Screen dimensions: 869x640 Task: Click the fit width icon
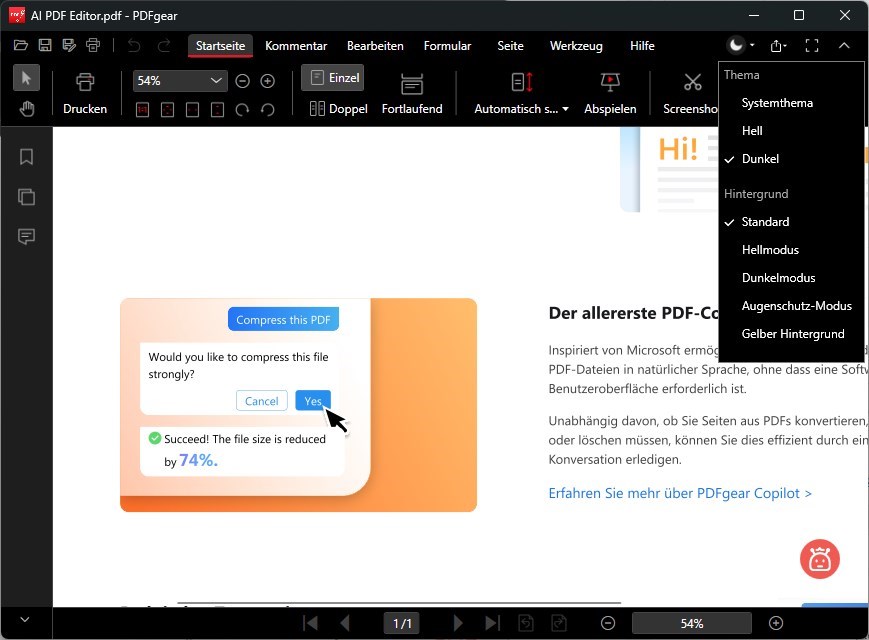192,110
